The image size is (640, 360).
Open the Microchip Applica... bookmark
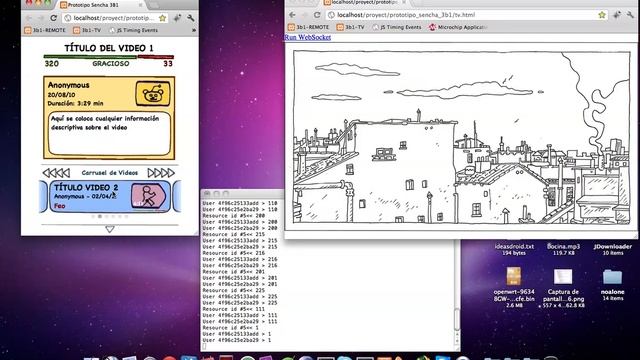coord(458,27)
